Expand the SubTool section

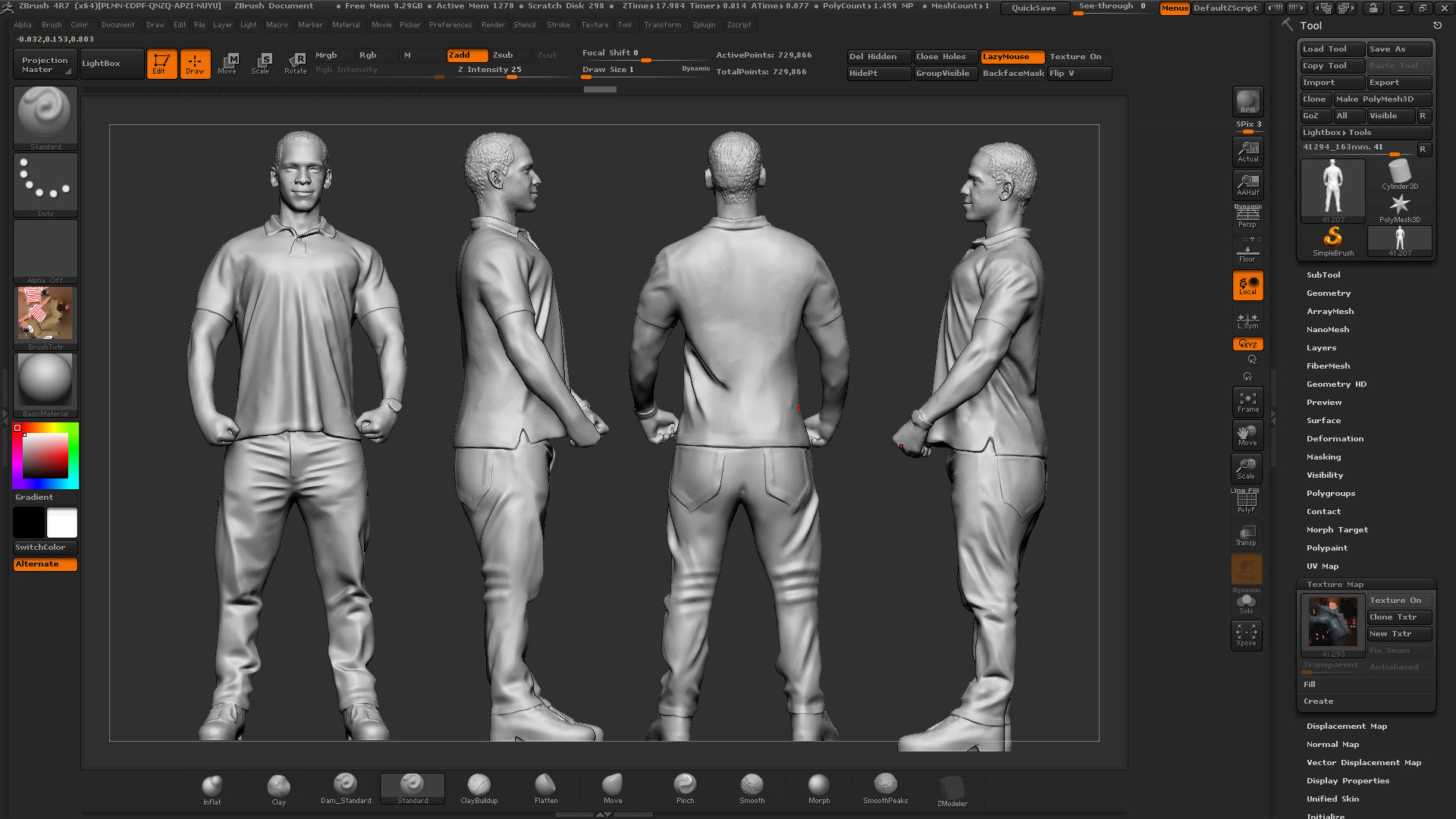1323,275
